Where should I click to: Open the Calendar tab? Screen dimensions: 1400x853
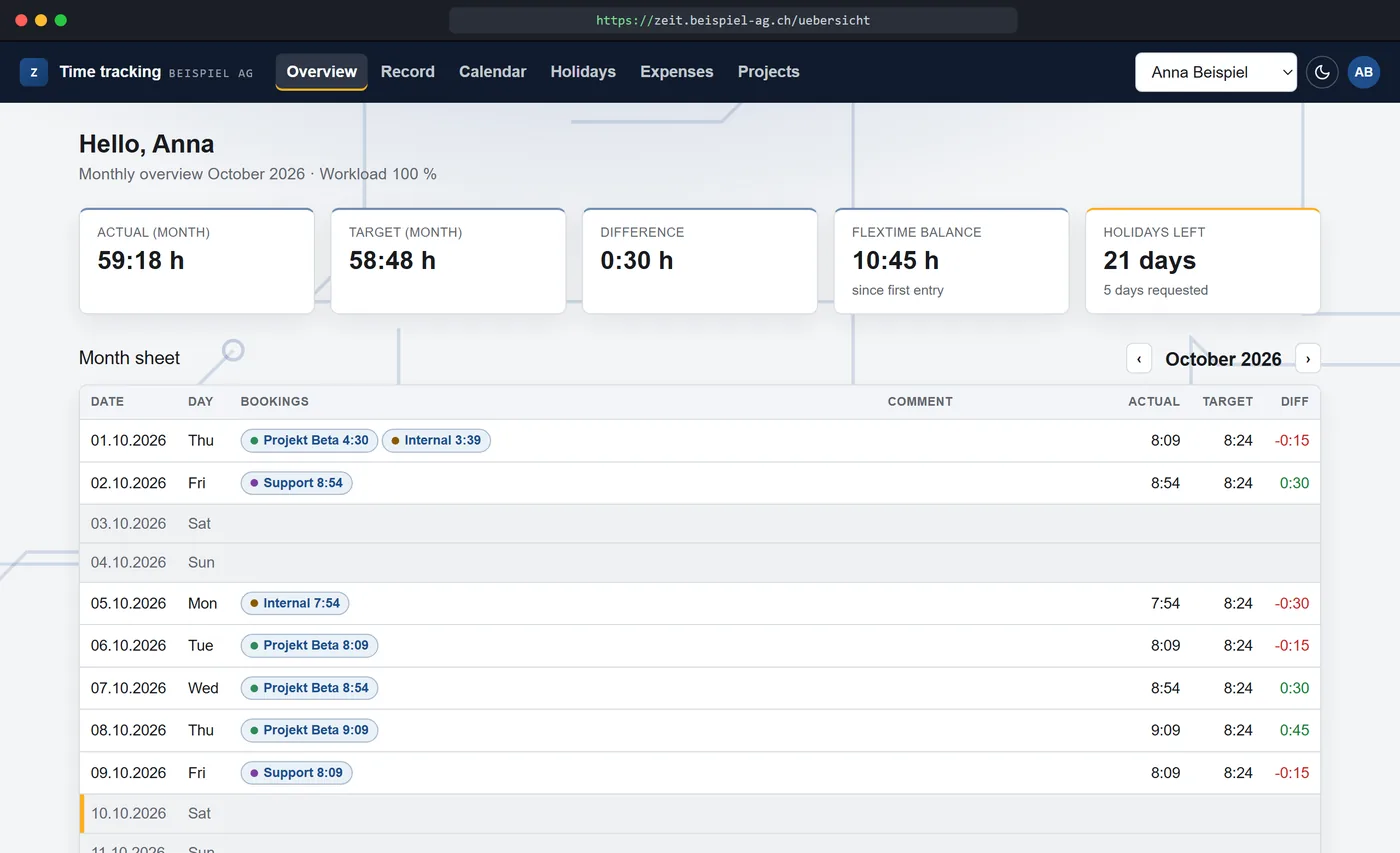(x=493, y=72)
